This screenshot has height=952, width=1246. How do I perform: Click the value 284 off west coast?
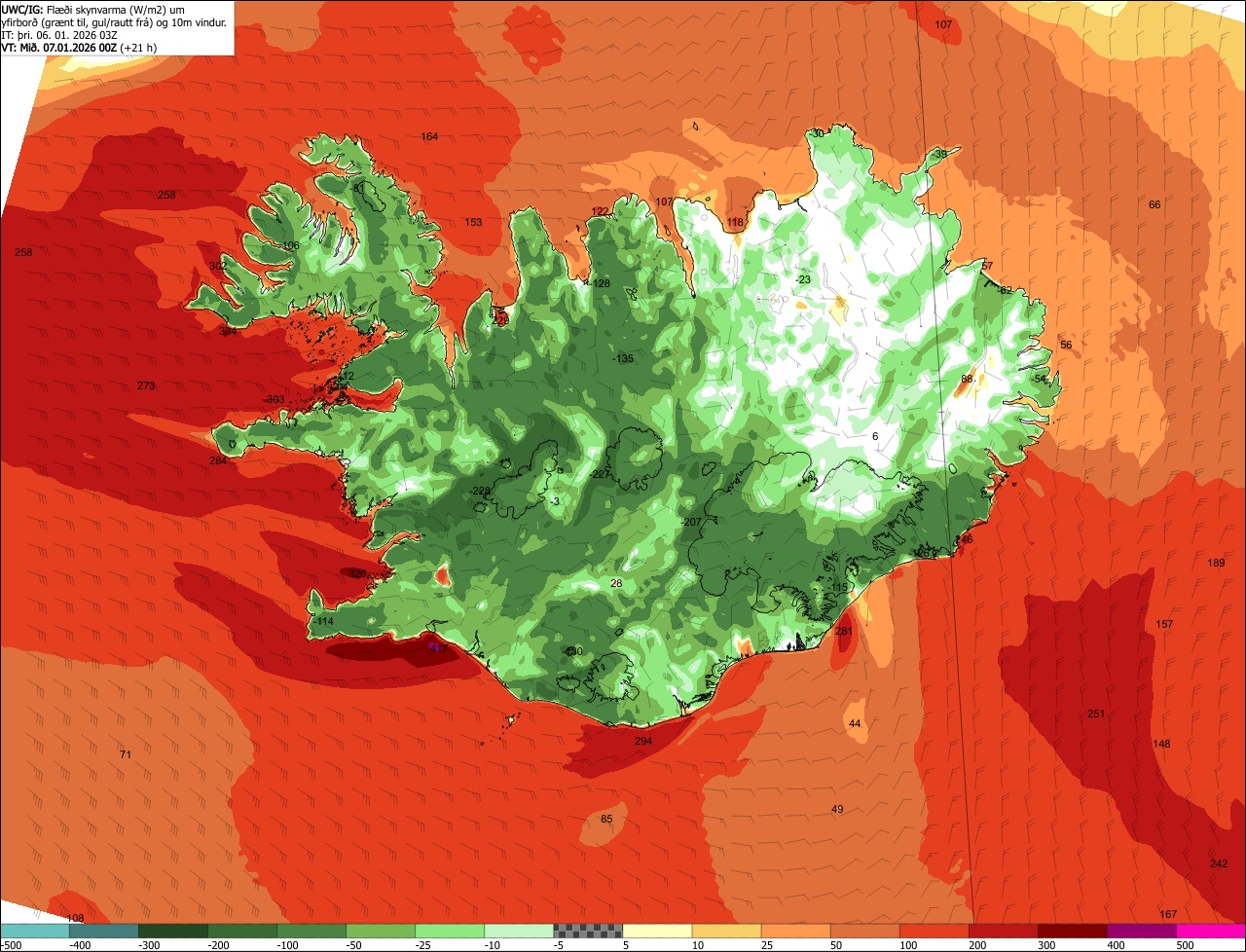[x=218, y=461]
